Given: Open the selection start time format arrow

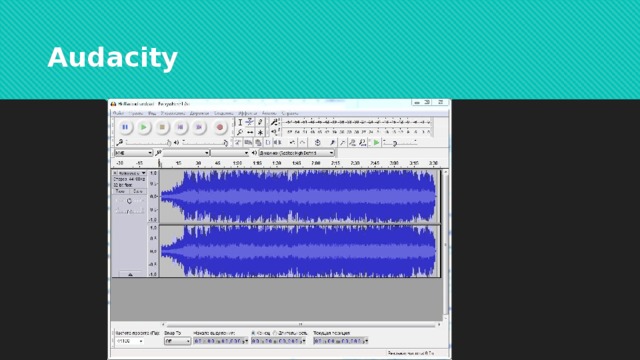Looking at the screenshot, I should pyautogui.click(x=246, y=341).
